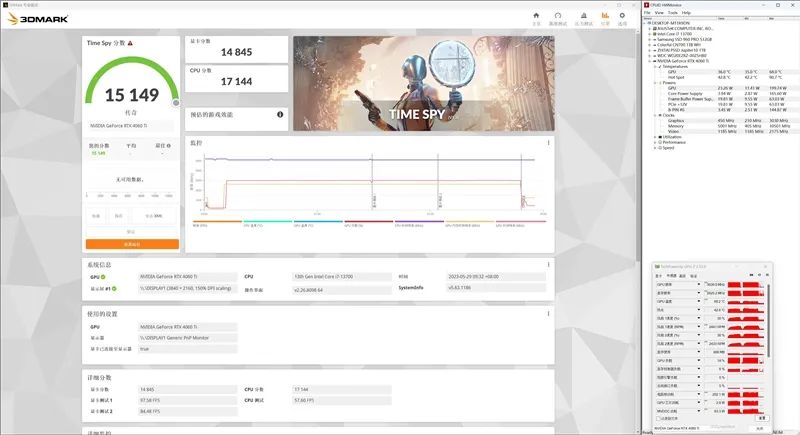The image size is (800, 435).
Task: Collapse the NVIDIA GeForce RTX 4060 Ti node
Action: [x=649, y=61]
